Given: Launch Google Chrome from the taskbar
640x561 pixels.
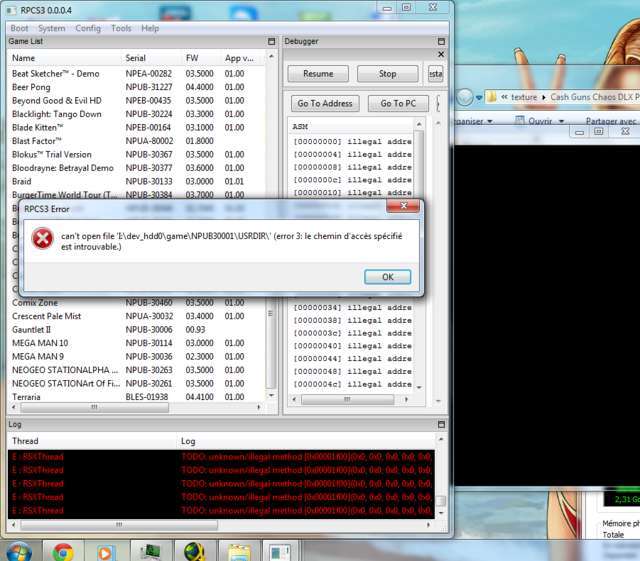Looking at the screenshot, I should tap(63, 551).
